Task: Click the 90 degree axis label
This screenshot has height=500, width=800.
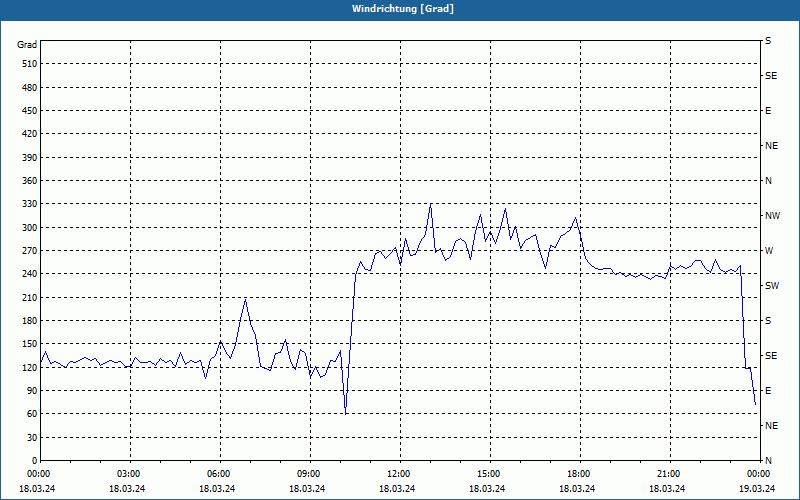Action: 33,391
